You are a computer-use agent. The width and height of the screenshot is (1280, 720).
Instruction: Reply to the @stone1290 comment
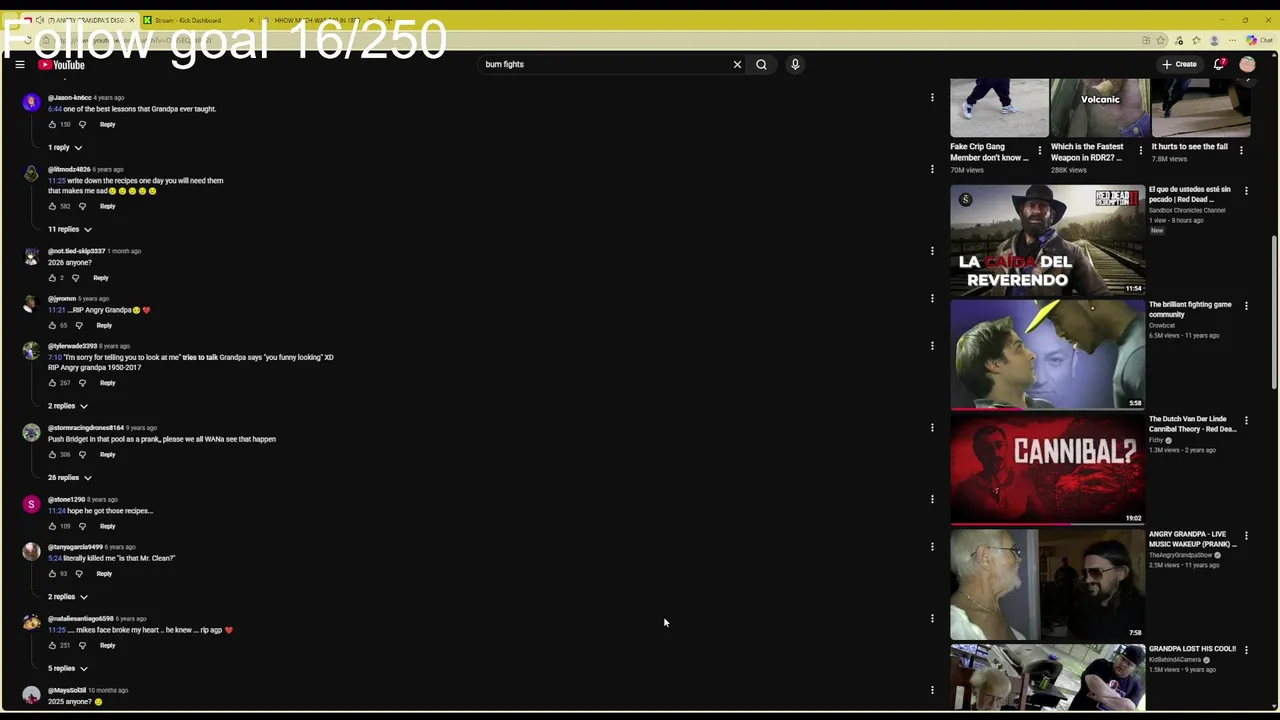107,526
